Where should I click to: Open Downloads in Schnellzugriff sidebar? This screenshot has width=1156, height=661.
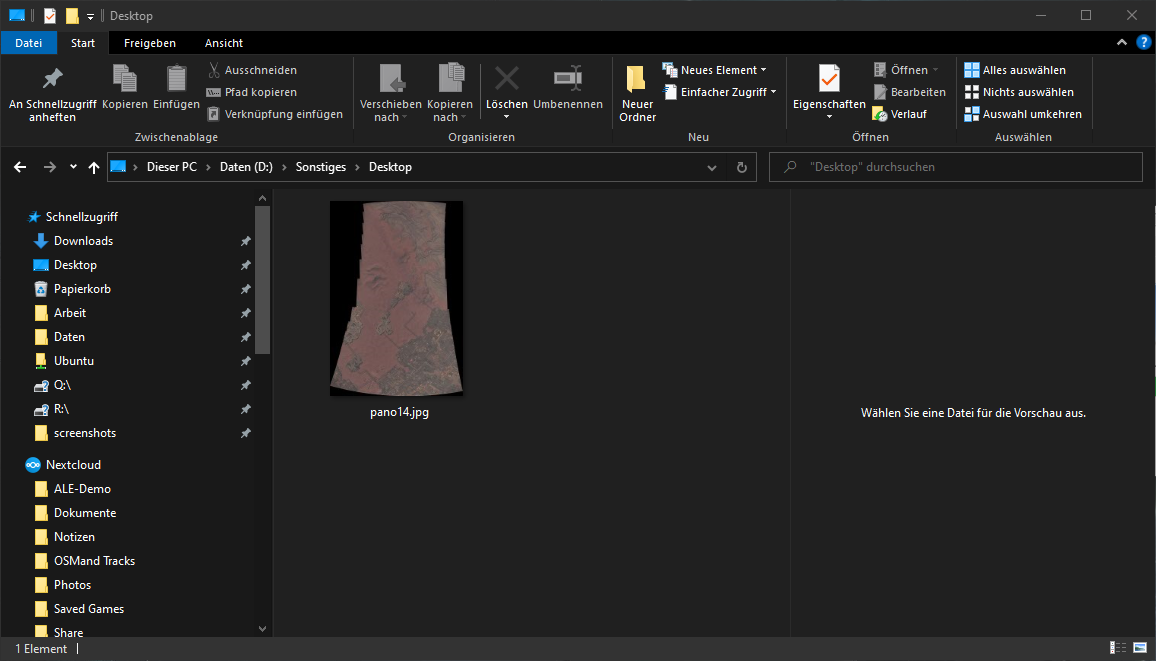click(x=83, y=241)
